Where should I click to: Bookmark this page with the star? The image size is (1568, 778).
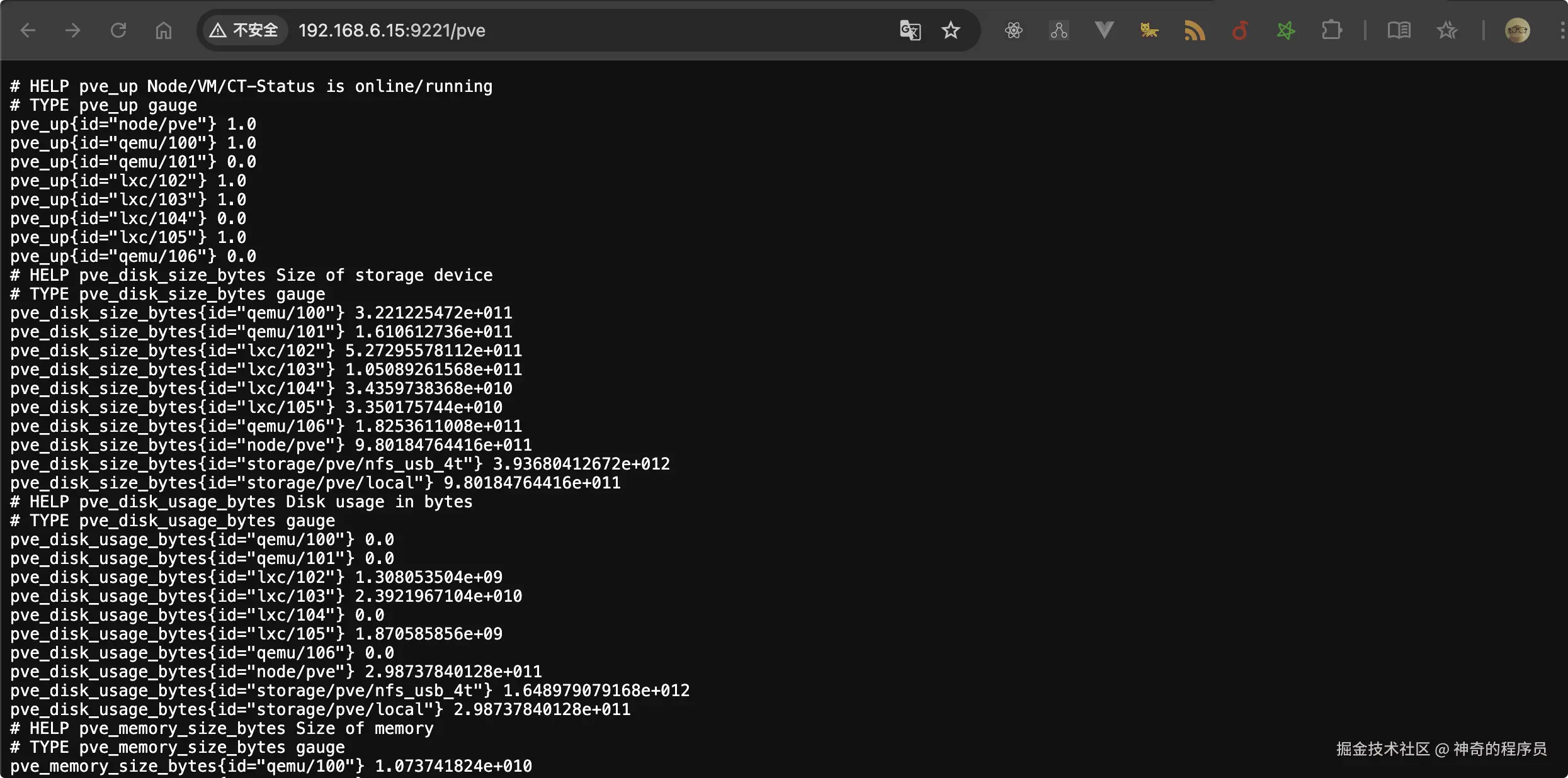[951, 30]
